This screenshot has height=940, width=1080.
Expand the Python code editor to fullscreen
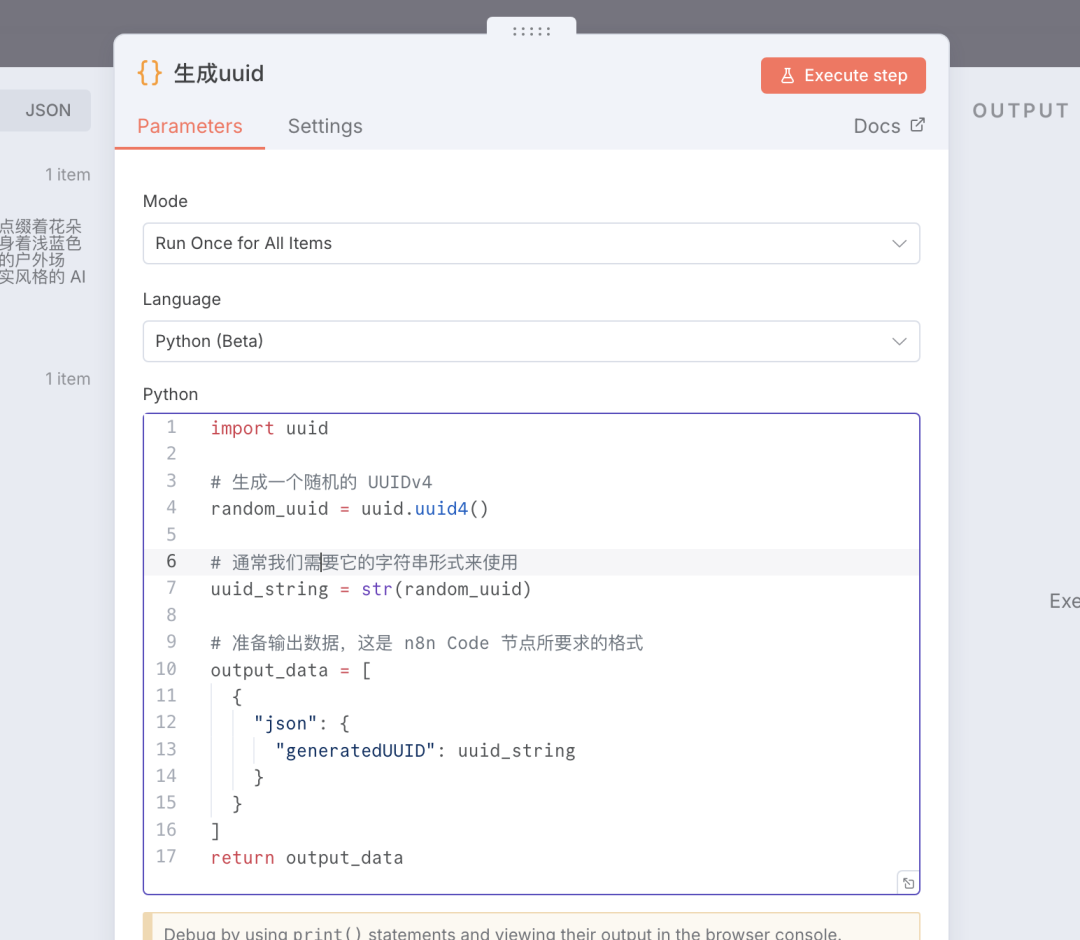pos(907,882)
